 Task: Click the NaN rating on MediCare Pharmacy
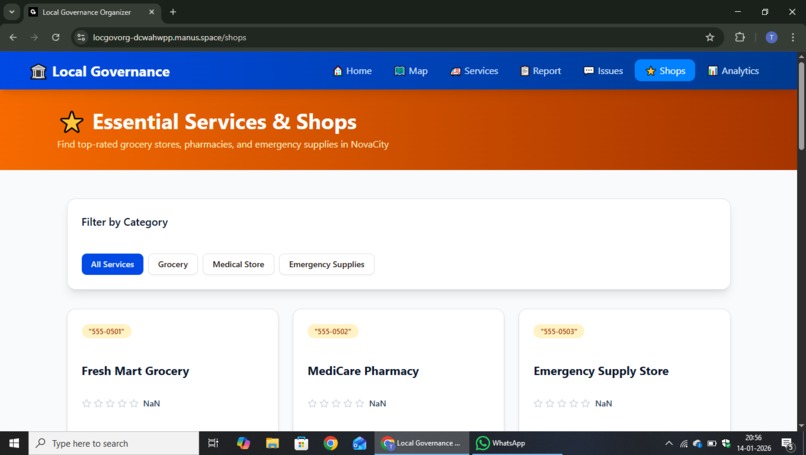pos(377,404)
